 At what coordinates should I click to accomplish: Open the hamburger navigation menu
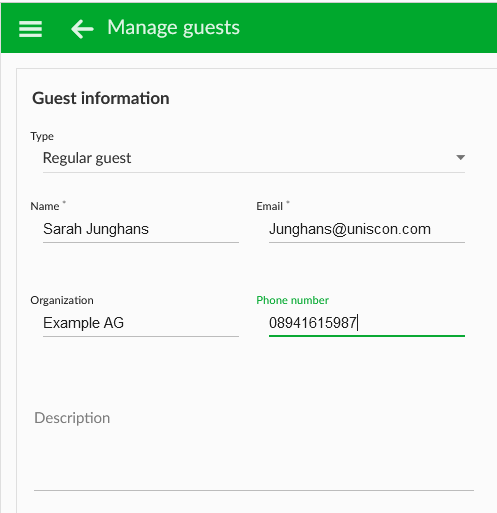coord(30,29)
